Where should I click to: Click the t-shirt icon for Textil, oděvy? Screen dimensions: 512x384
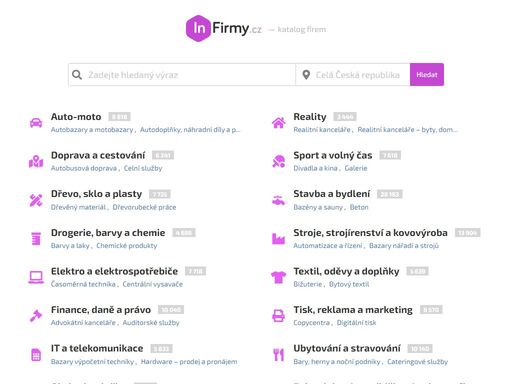pos(279,277)
